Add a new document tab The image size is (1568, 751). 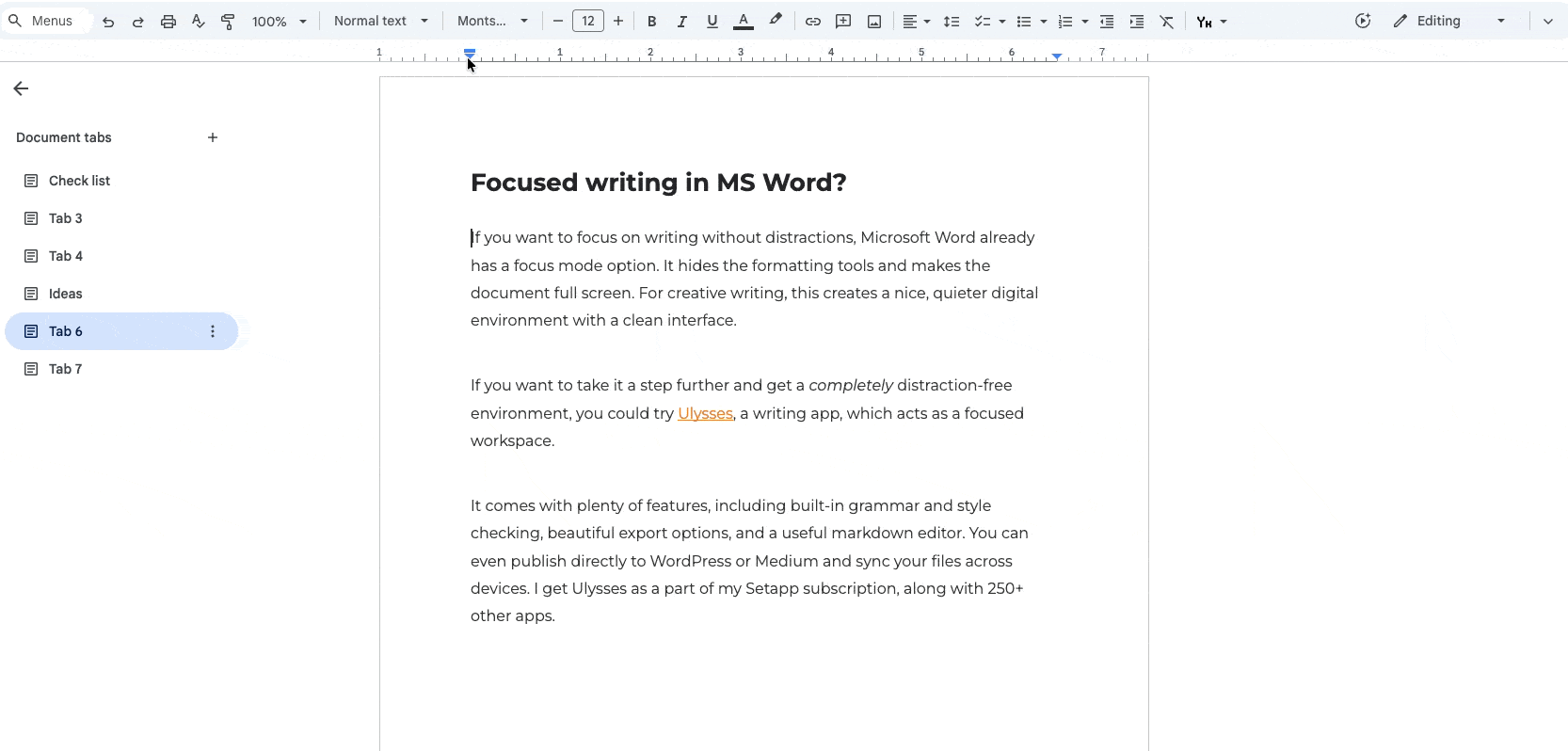213,137
